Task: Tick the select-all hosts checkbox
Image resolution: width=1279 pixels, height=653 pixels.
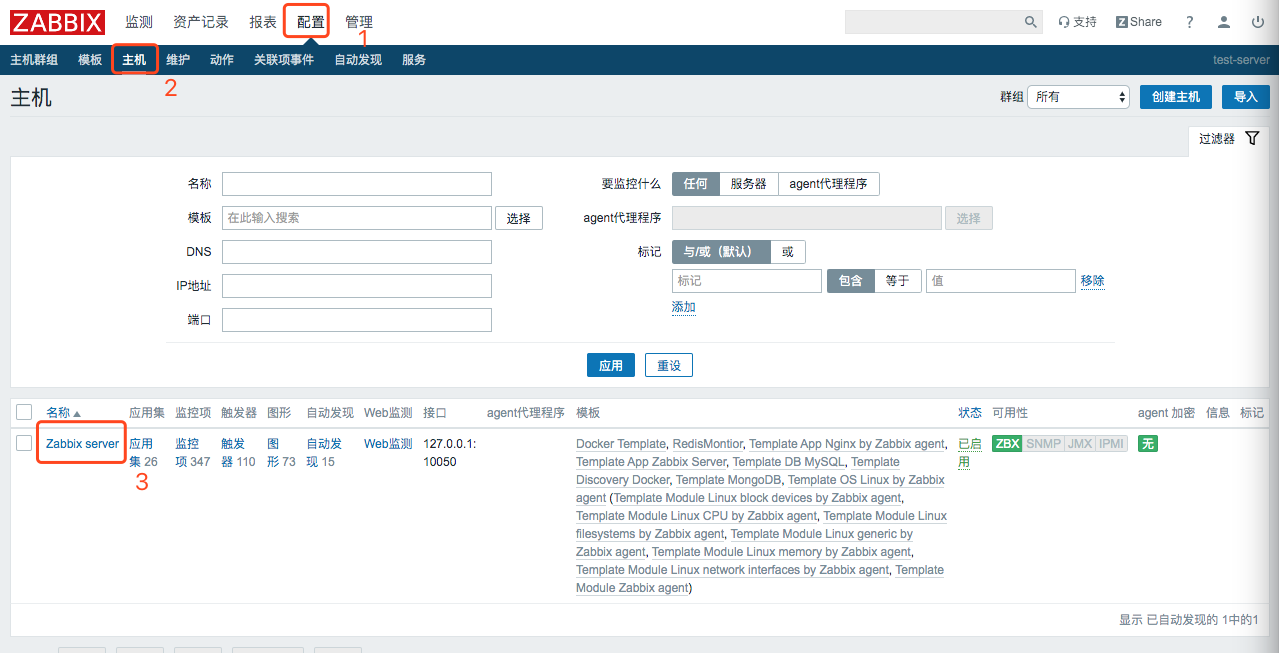Action: [x=24, y=412]
